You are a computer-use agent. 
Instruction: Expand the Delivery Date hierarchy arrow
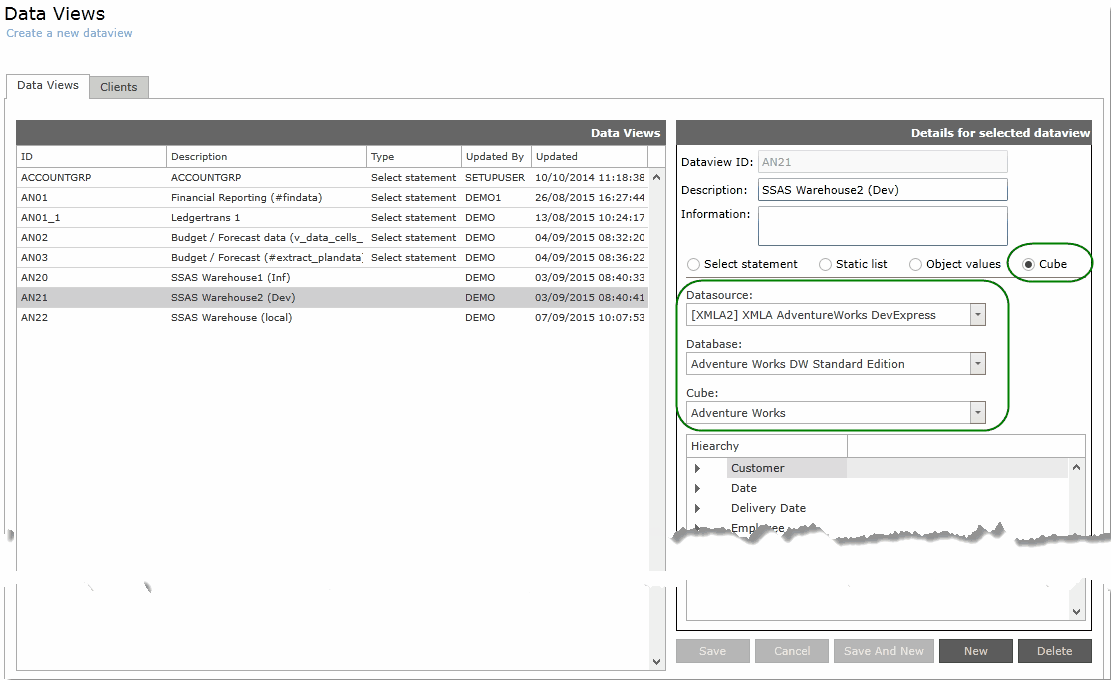click(697, 508)
